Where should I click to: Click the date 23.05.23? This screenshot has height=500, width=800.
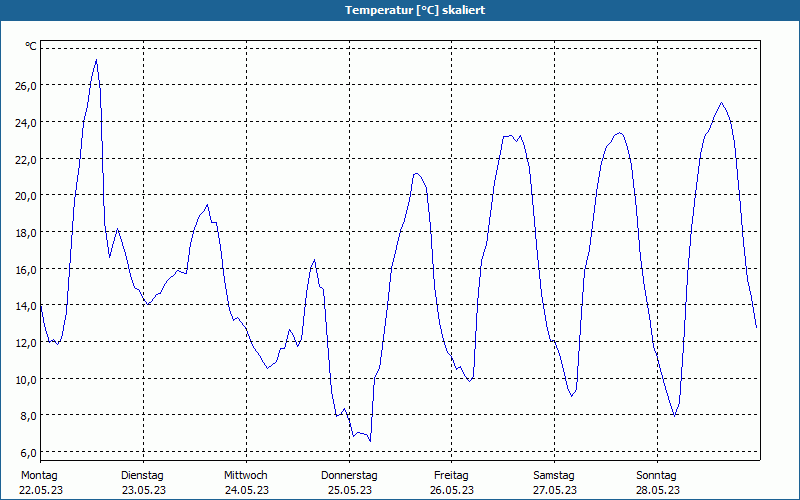(144, 490)
